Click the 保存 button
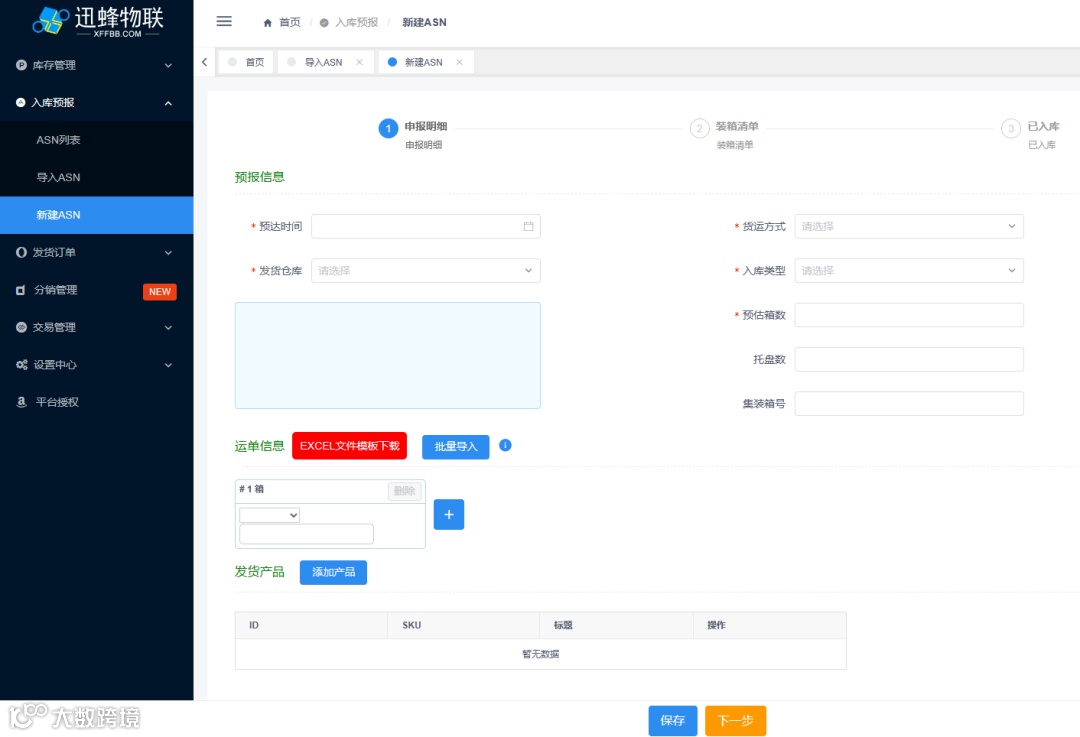Image resolution: width=1080 pixels, height=737 pixels. coord(673,720)
